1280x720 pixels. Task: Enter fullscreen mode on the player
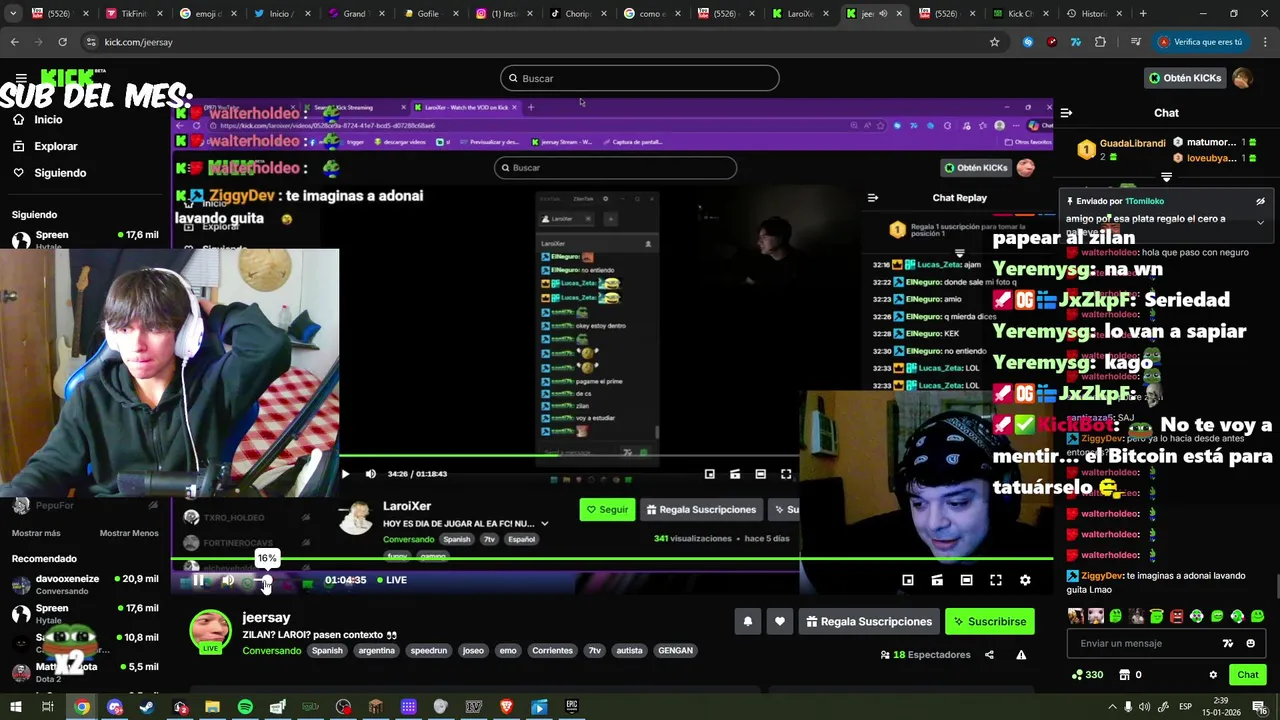pos(996,580)
